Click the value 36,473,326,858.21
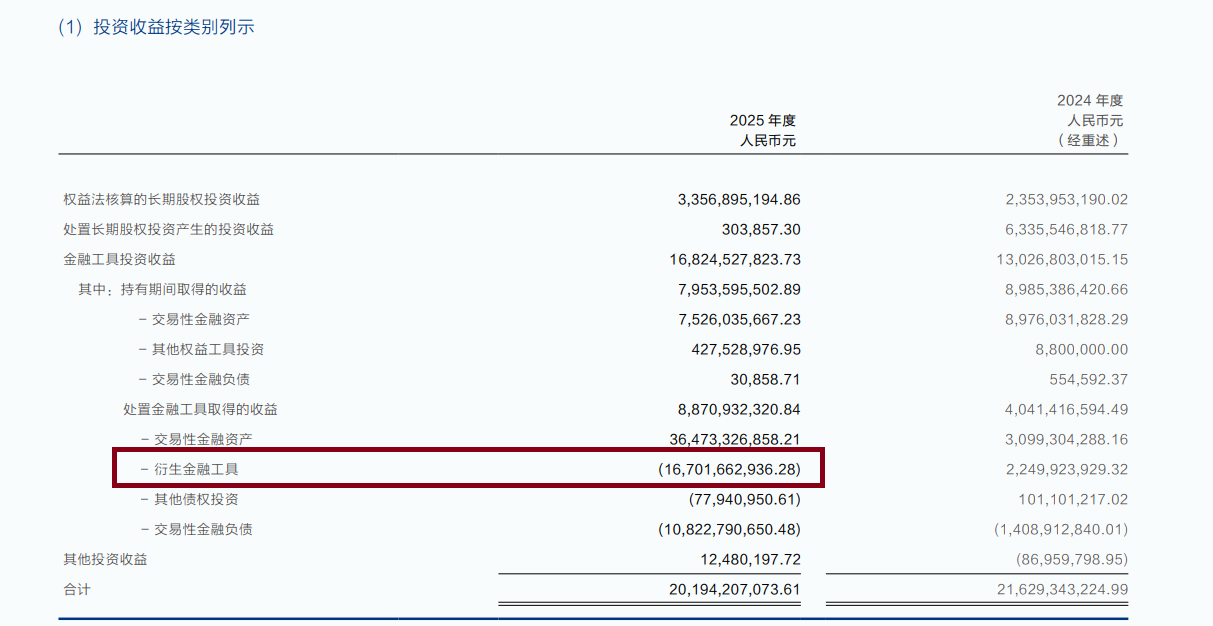The width and height of the screenshot is (1213, 626). 735,440
